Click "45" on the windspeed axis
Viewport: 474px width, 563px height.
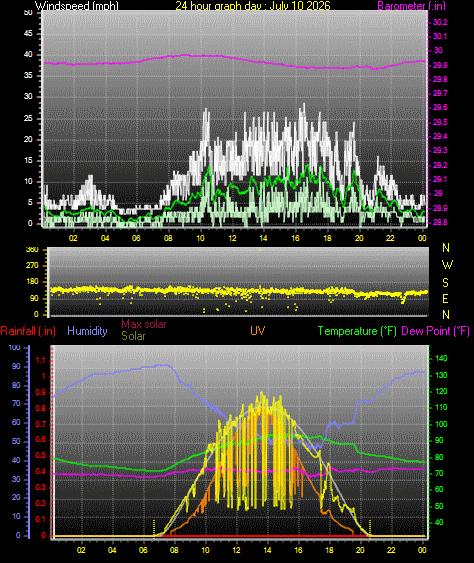(x=28, y=34)
